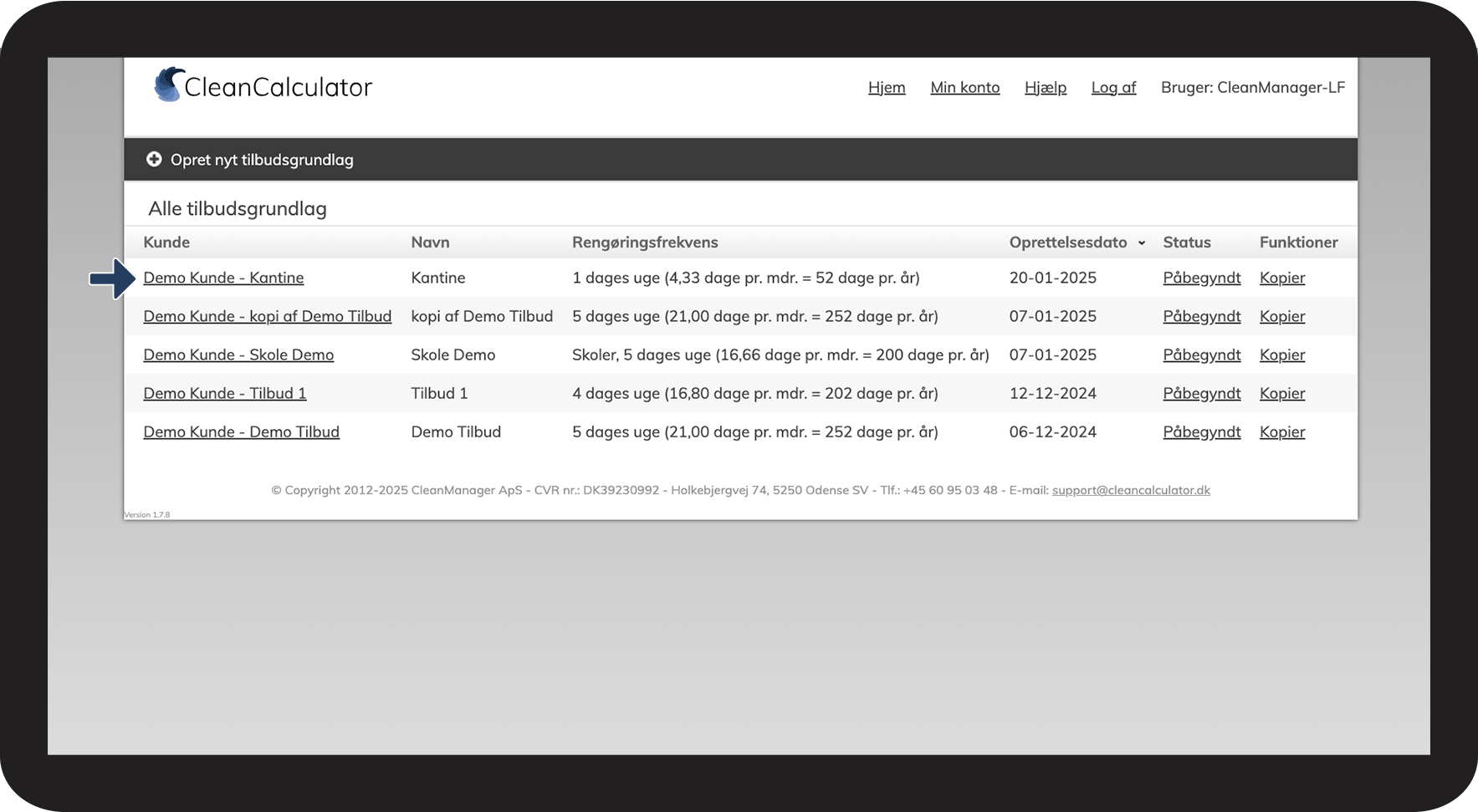
Task: Click Påbegyndt status in the Skole Demo row
Action: (1202, 355)
